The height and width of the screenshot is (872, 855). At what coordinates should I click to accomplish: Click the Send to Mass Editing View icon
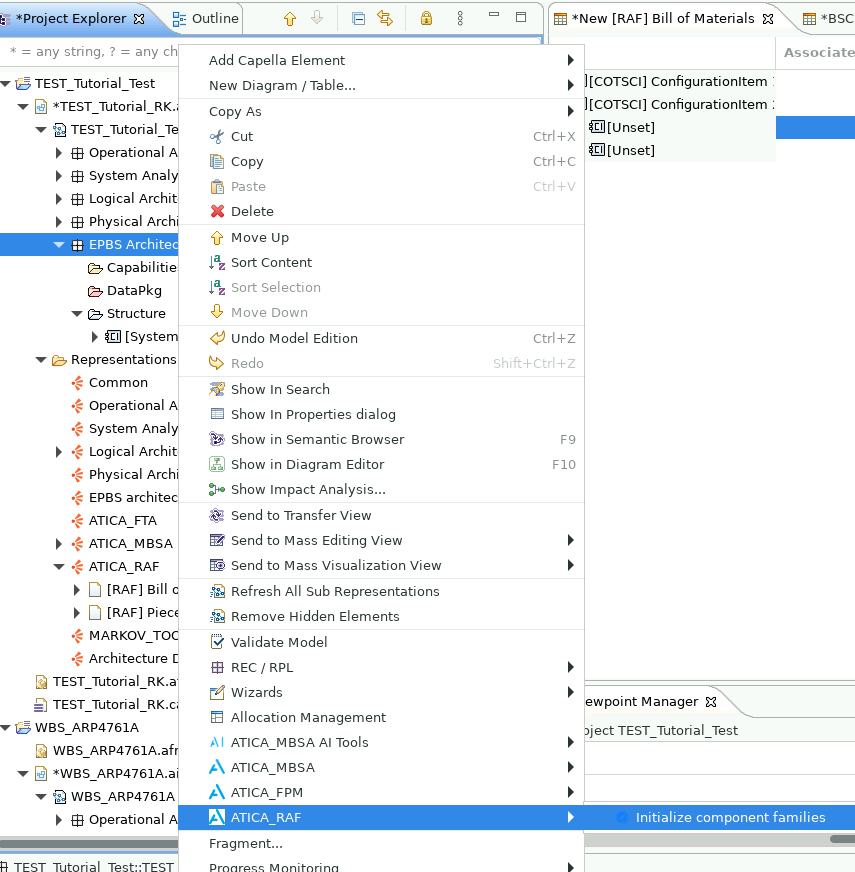[217, 541]
